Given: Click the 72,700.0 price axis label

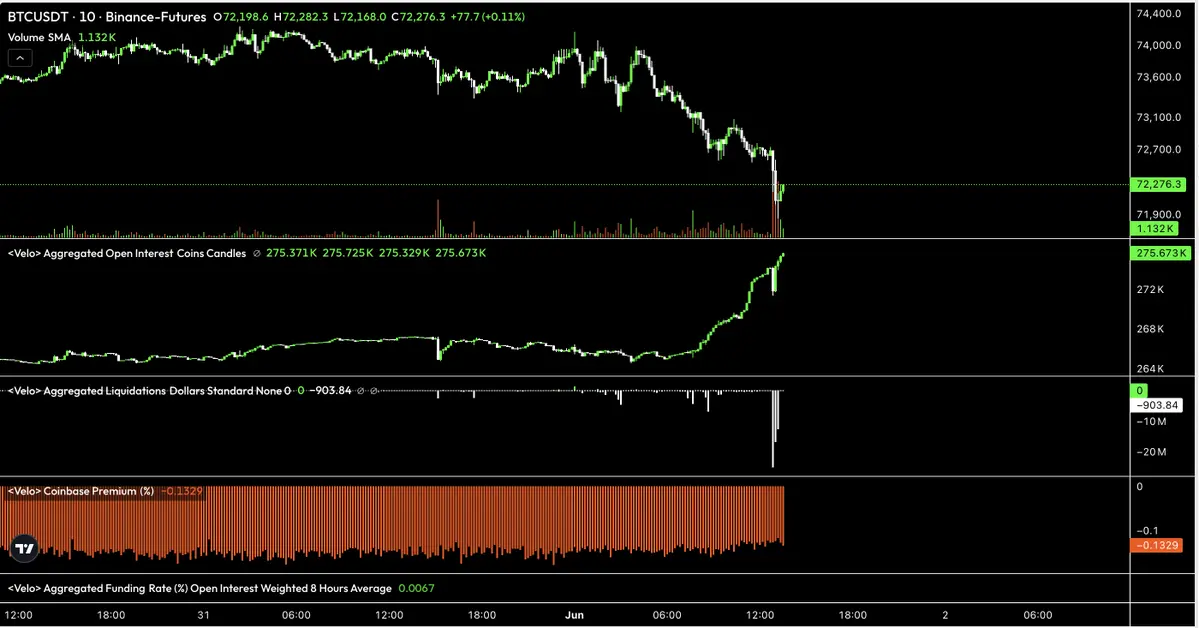Looking at the screenshot, I should click(x=1158, y=149).
